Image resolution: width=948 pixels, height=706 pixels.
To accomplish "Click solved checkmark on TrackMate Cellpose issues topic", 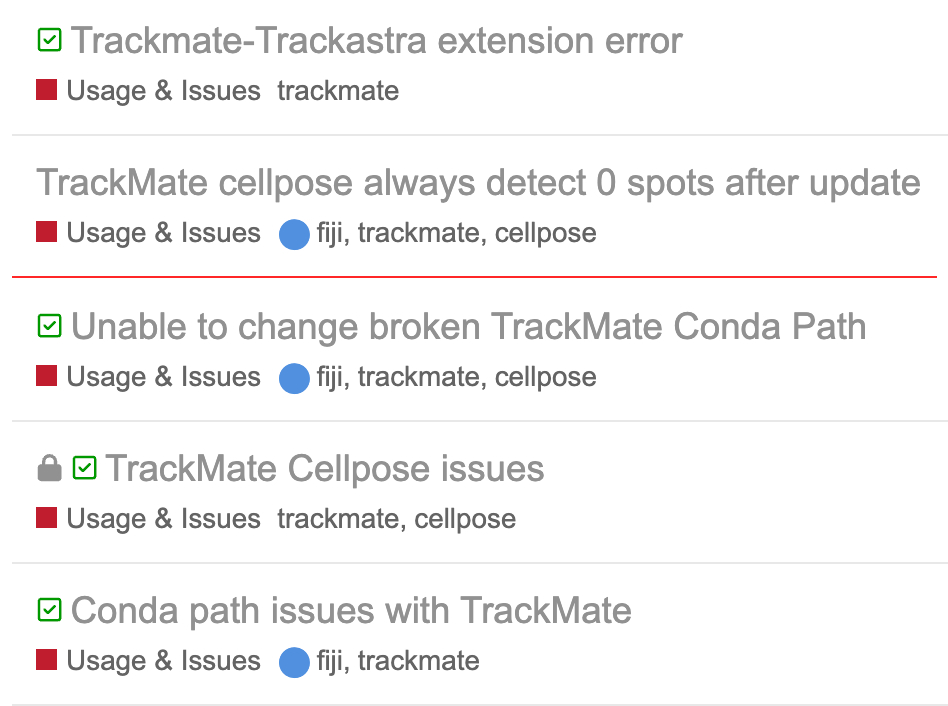I will [x=85, y=468].
